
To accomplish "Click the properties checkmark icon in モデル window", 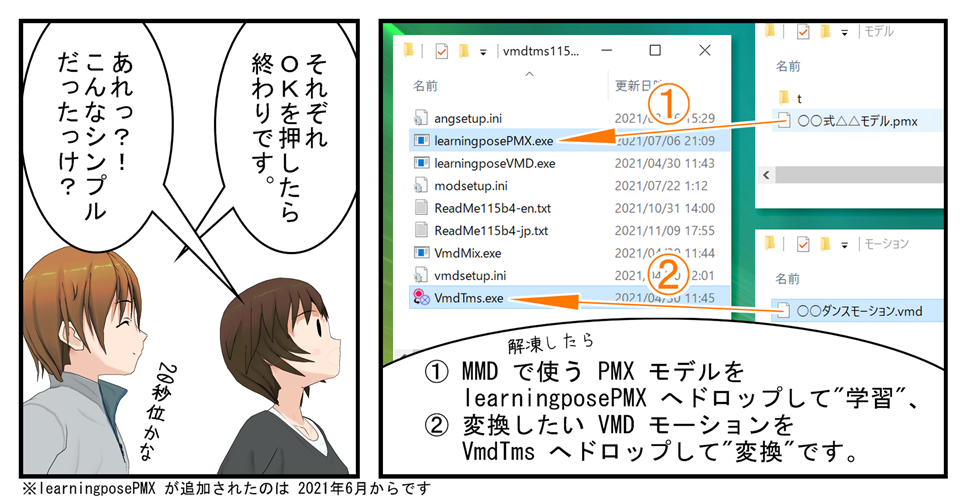I will click(803, 31).
